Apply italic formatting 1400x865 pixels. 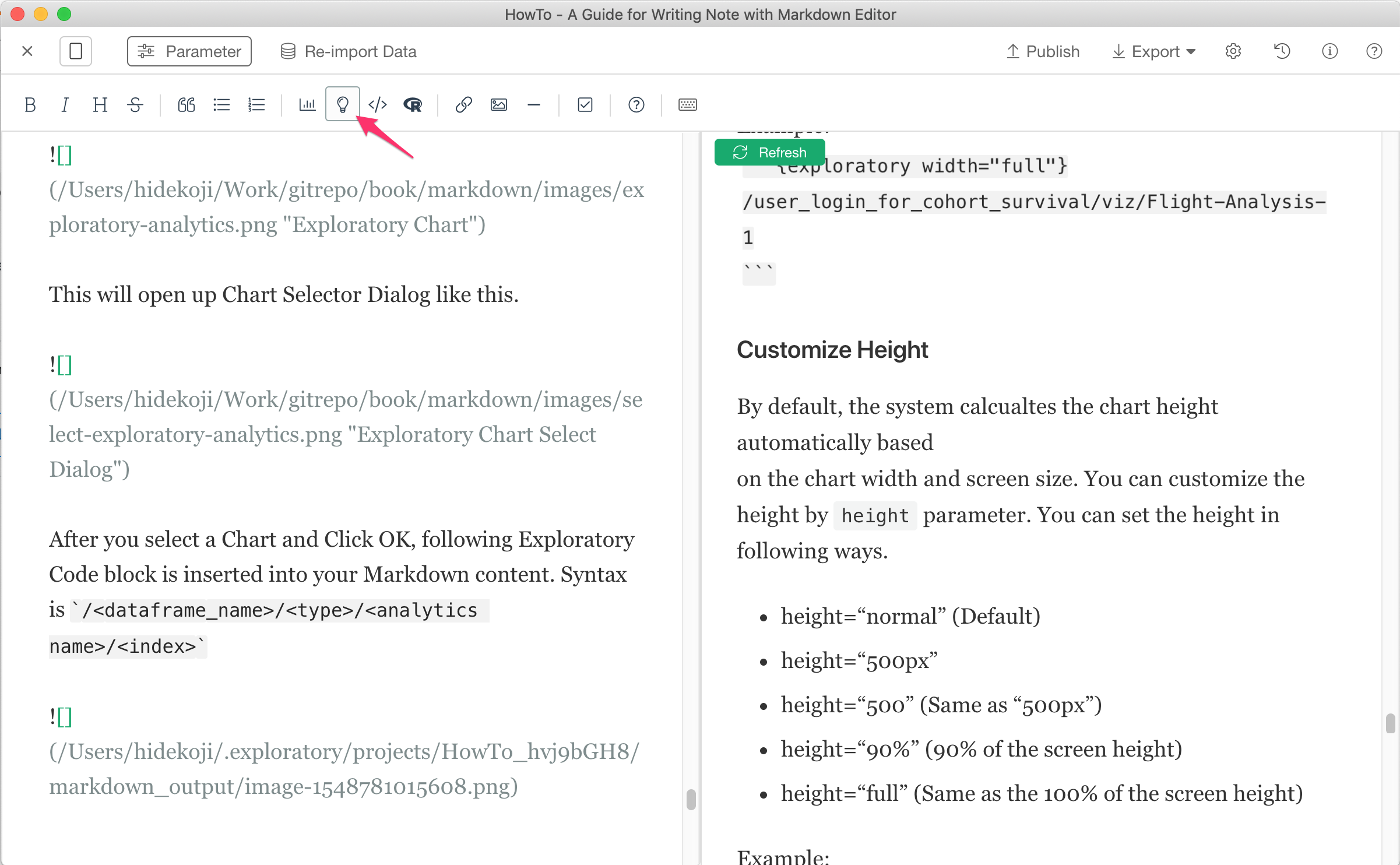65,105
